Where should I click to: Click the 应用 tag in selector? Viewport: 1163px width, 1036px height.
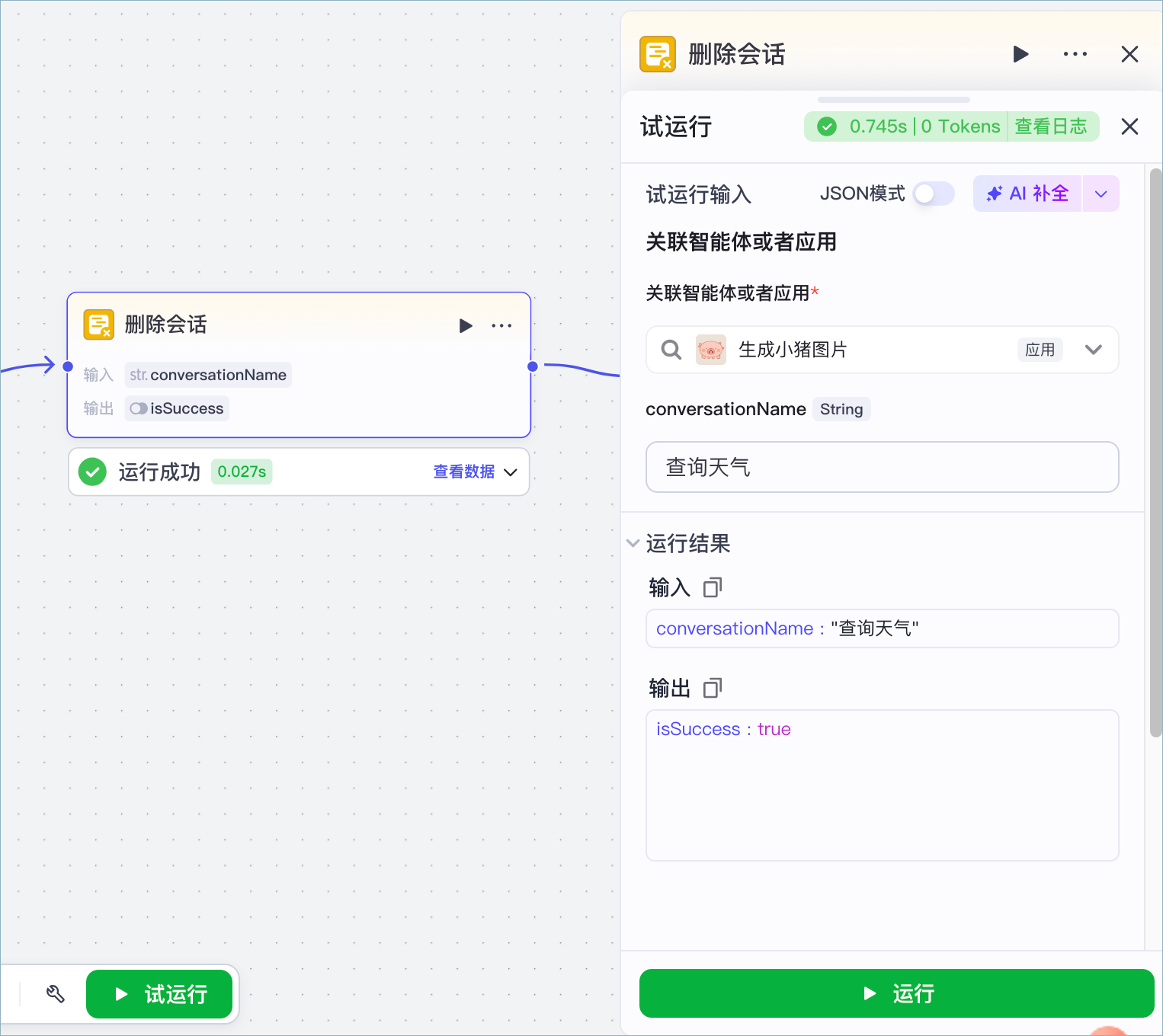[x=1040, y=350]
